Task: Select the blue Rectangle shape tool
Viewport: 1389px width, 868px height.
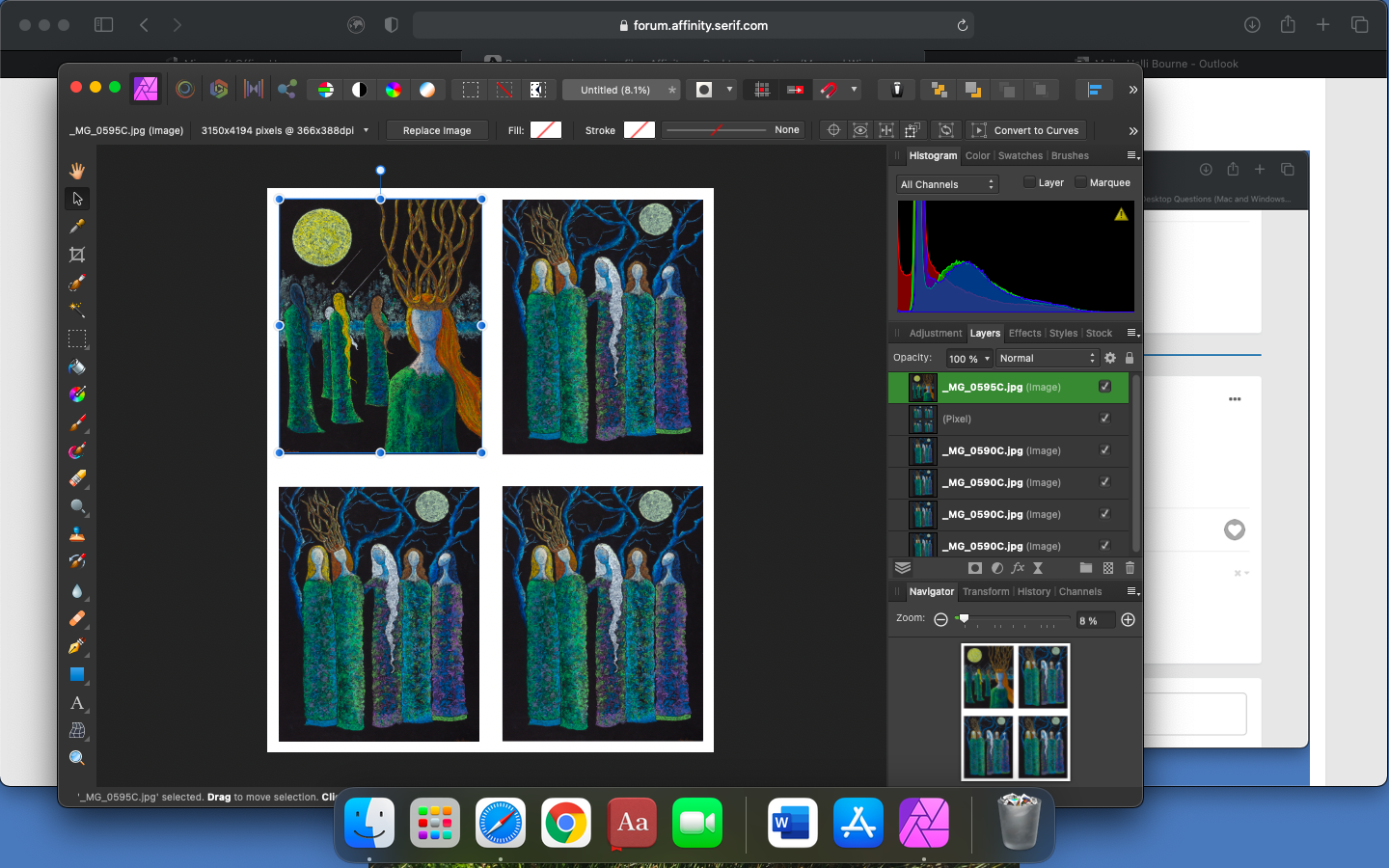Action: [77, 674]
